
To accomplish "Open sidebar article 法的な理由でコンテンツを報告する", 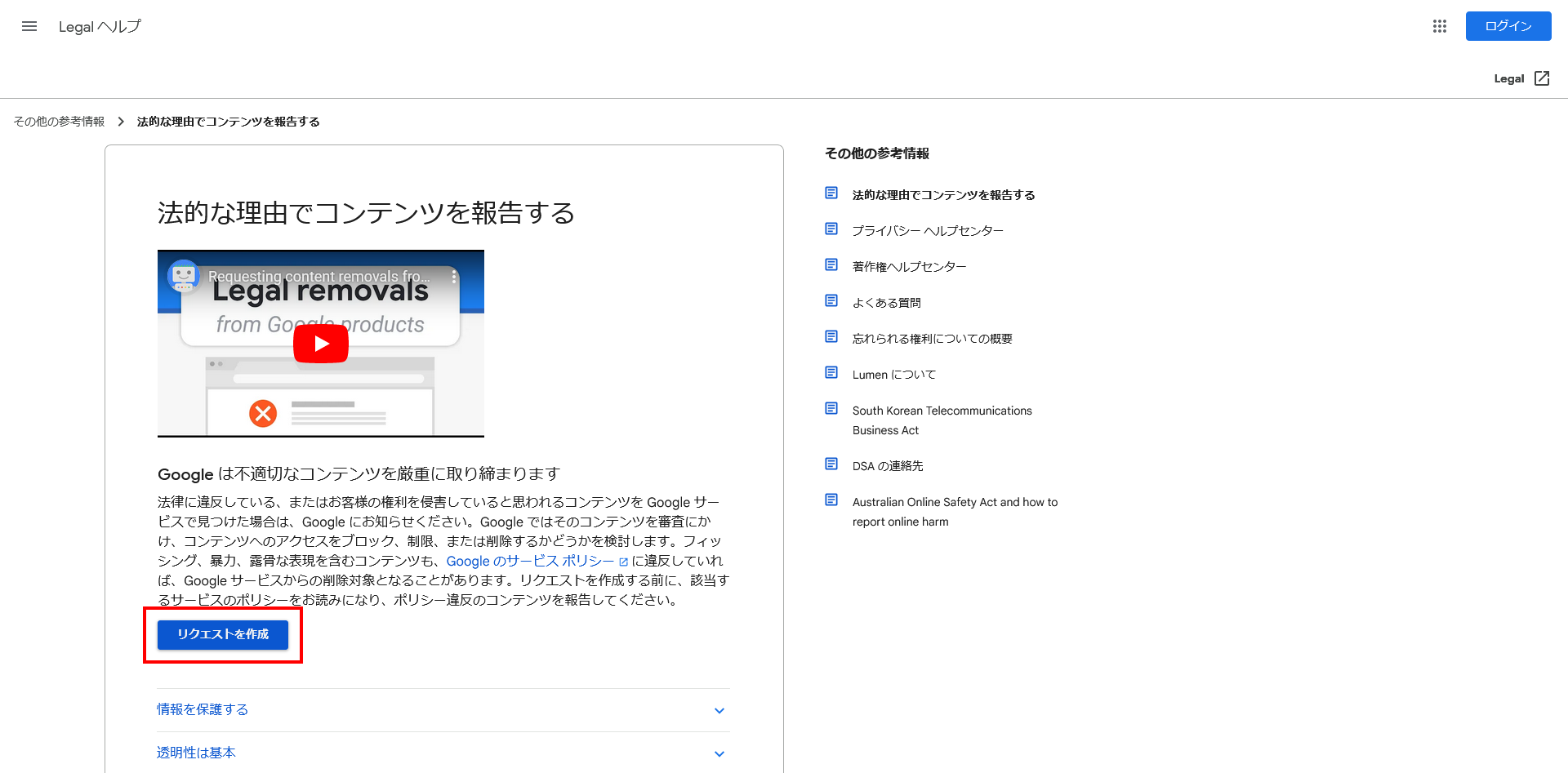I will [x=943, y=195].
